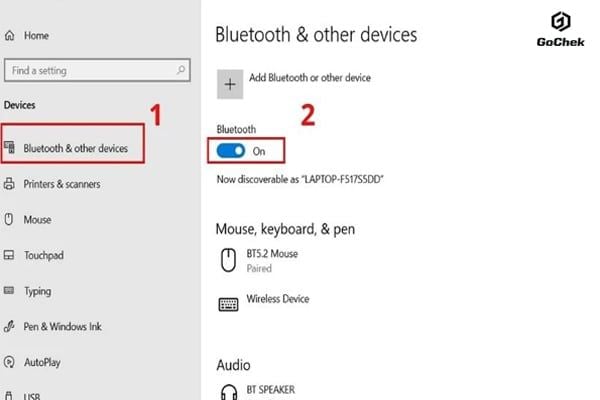
Task: Click Add Bluetooth or other device
Action: click(310, 78)
